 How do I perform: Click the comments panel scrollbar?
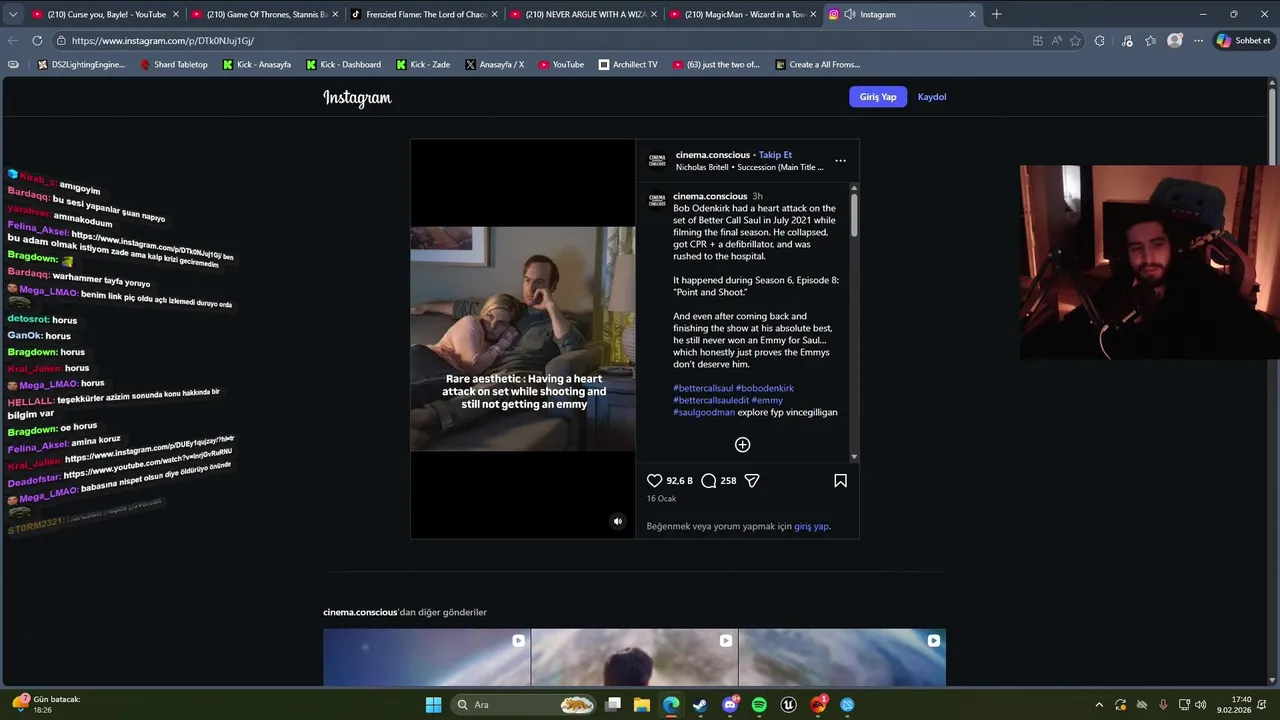tap(854, 322)
